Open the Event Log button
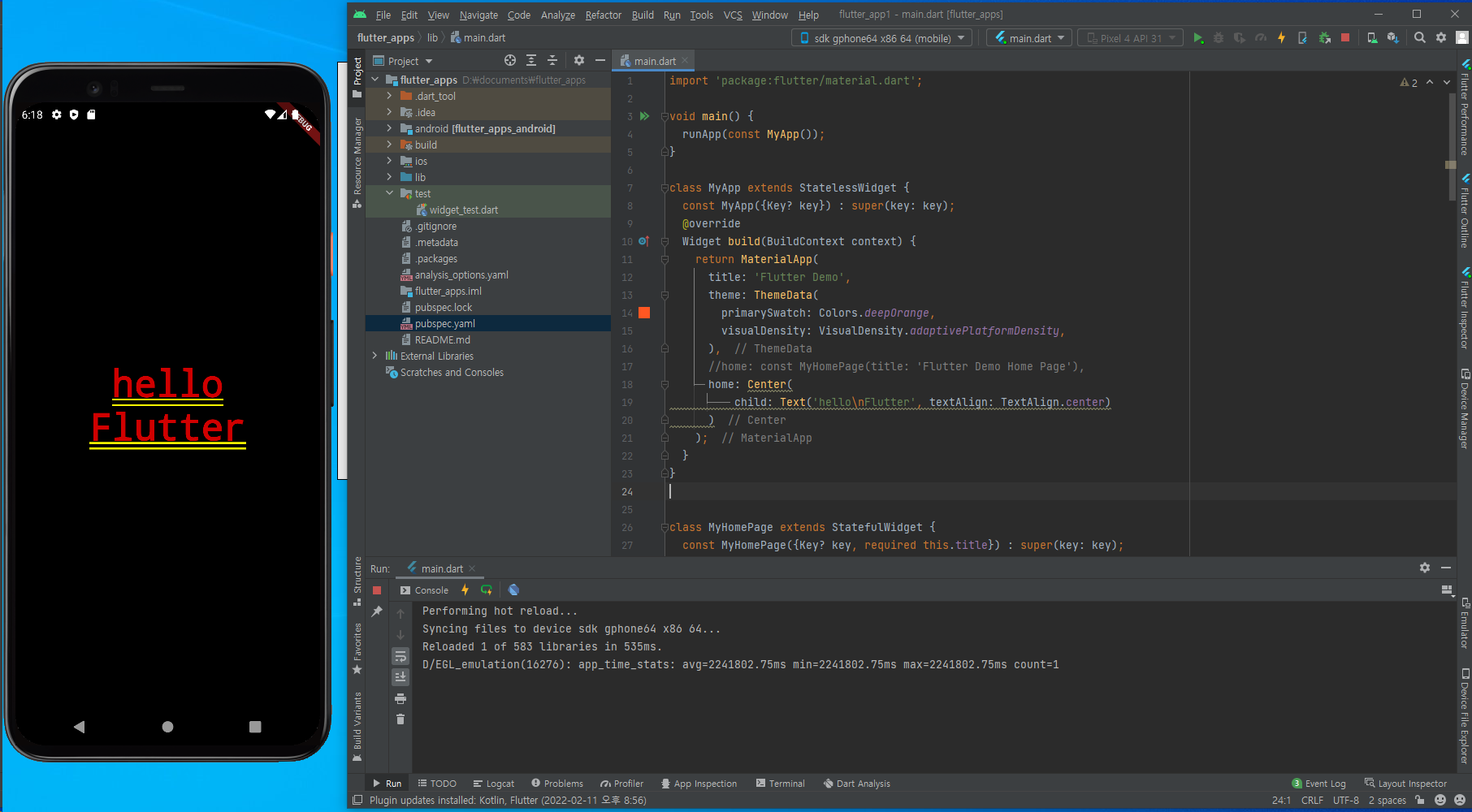 tap(1318, 784)
